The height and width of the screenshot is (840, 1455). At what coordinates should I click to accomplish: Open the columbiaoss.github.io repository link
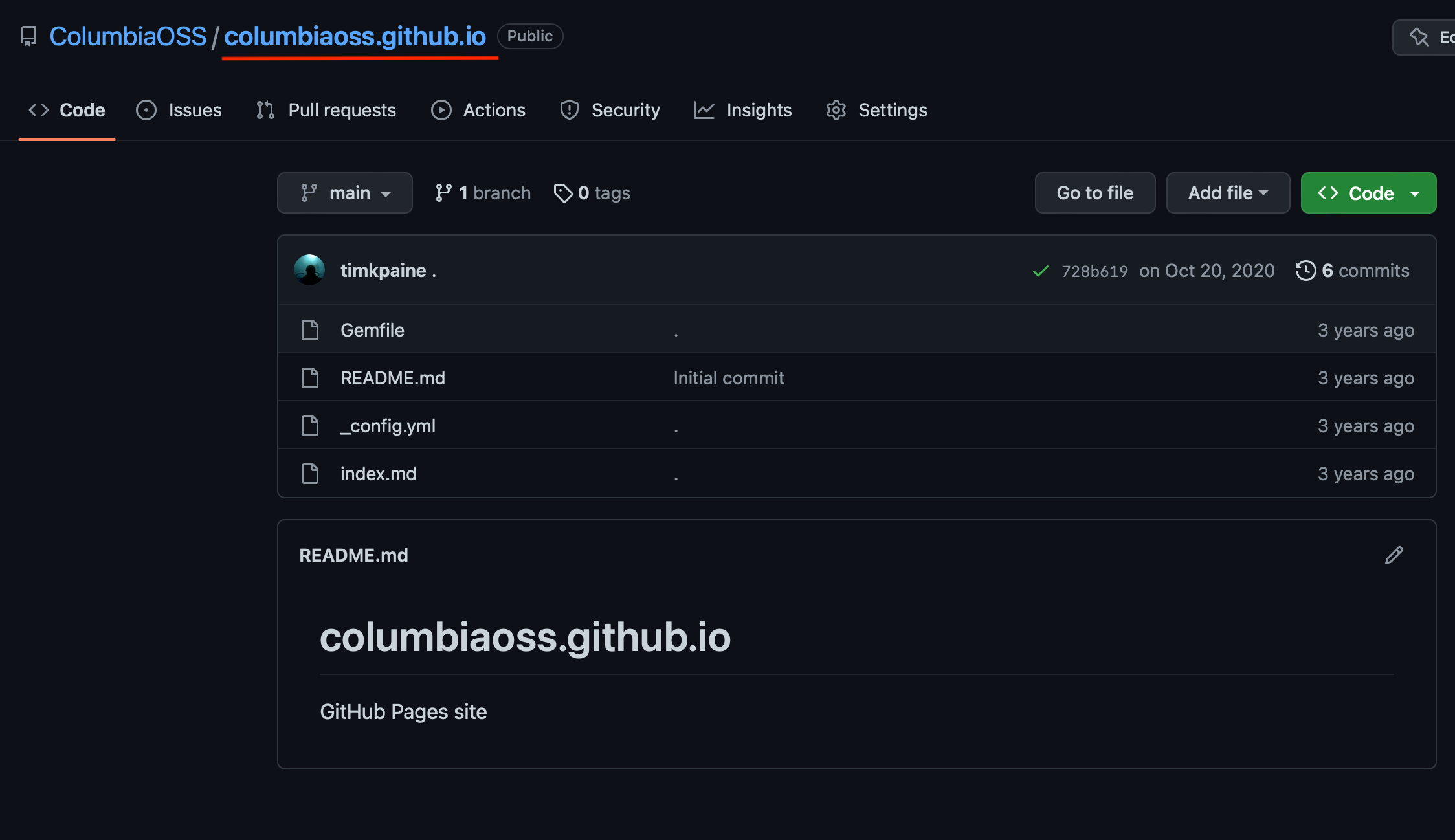coord(355,36)
